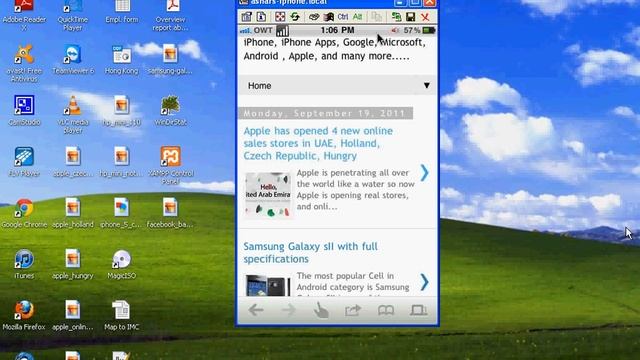The height and width of the screenshot is (360, 640).
Task: Click the Send Ctrl-Esc icon in toolbar
Action: click(329, 17)
